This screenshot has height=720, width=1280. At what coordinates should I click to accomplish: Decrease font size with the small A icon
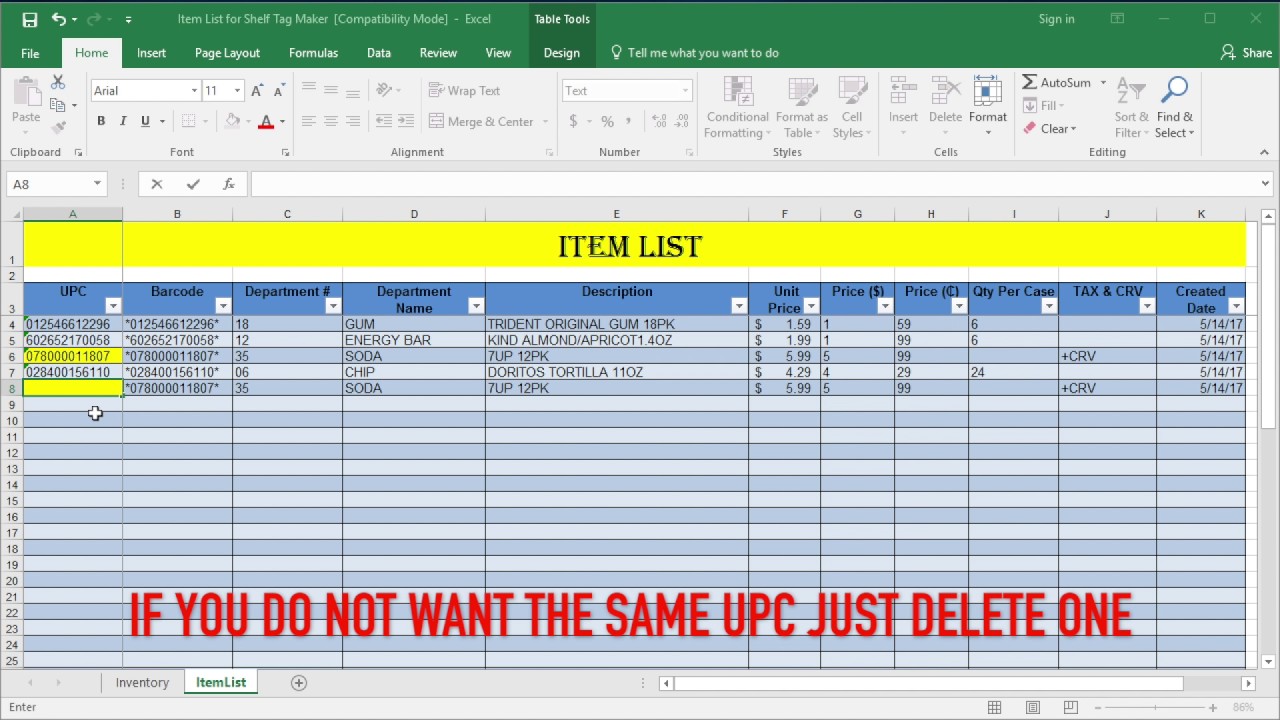[x=278, y=91]
